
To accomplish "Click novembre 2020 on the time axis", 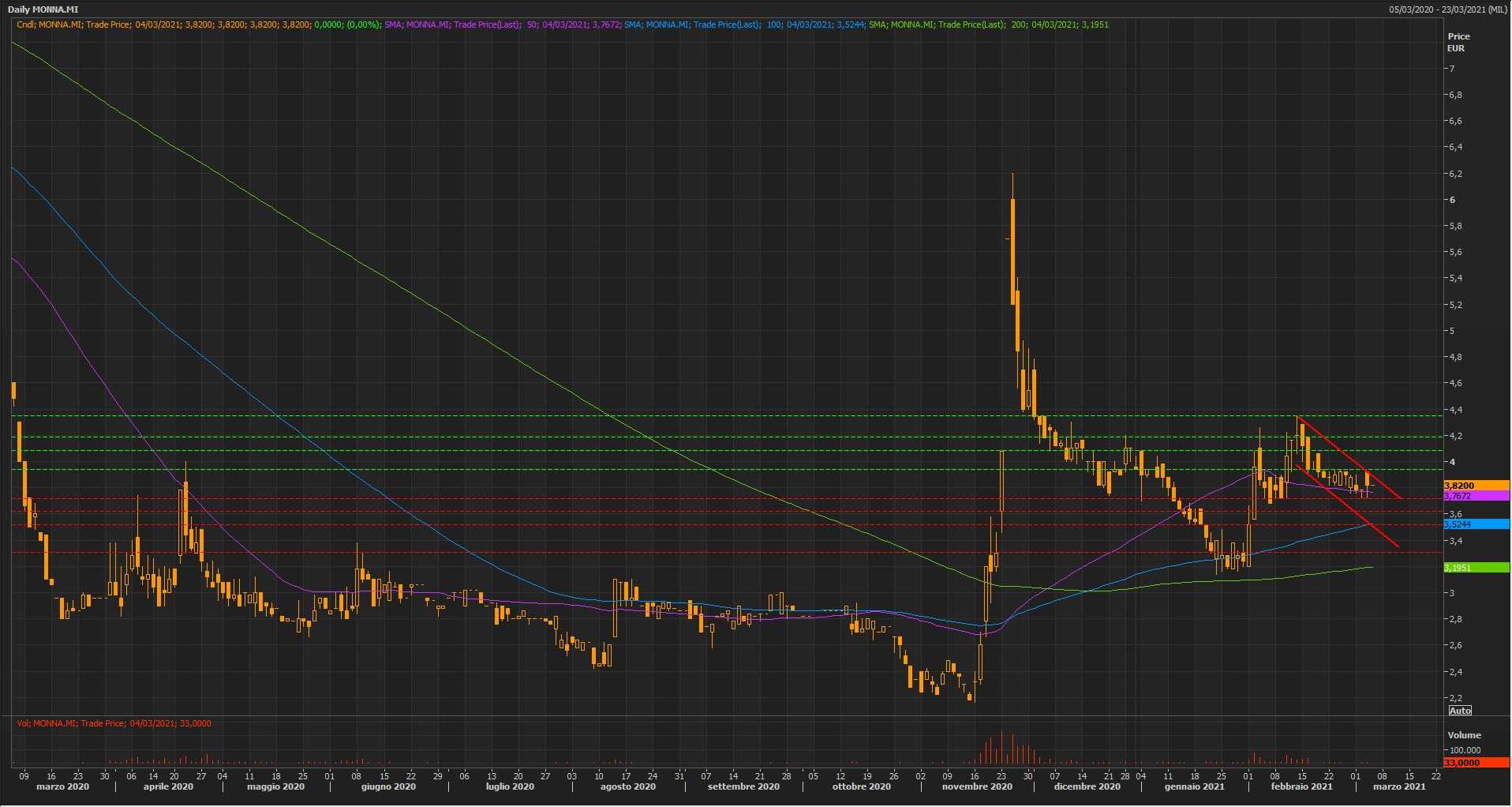I will point(977,786).
